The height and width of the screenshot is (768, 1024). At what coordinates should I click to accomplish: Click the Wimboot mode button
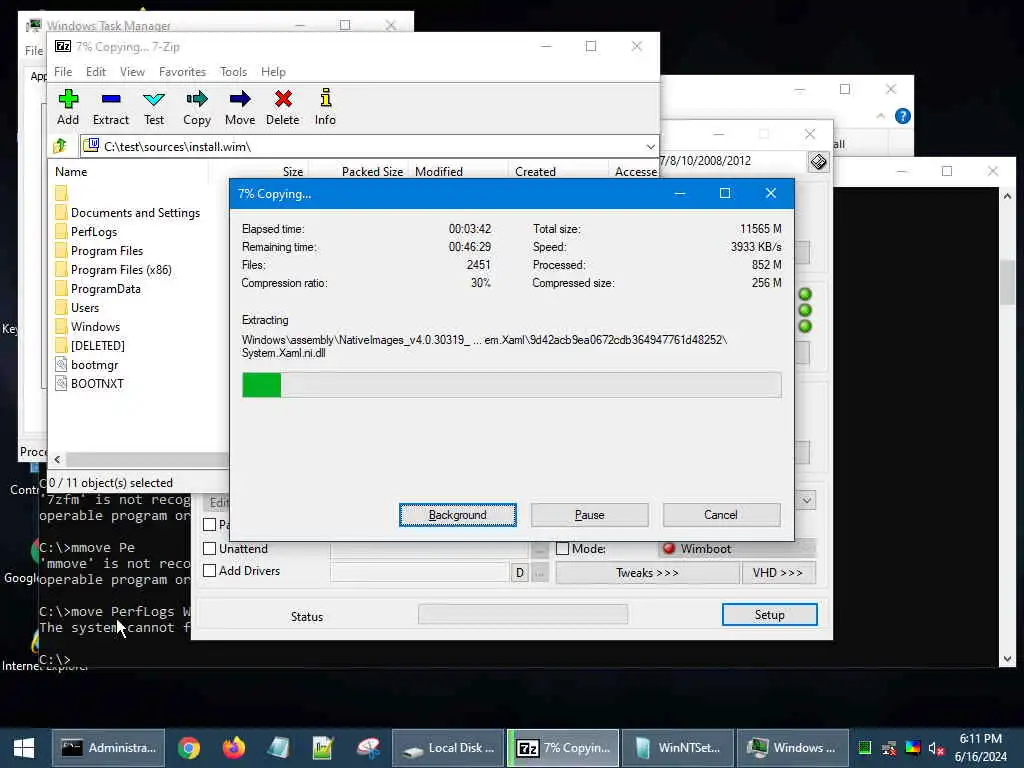pos(737,549)
